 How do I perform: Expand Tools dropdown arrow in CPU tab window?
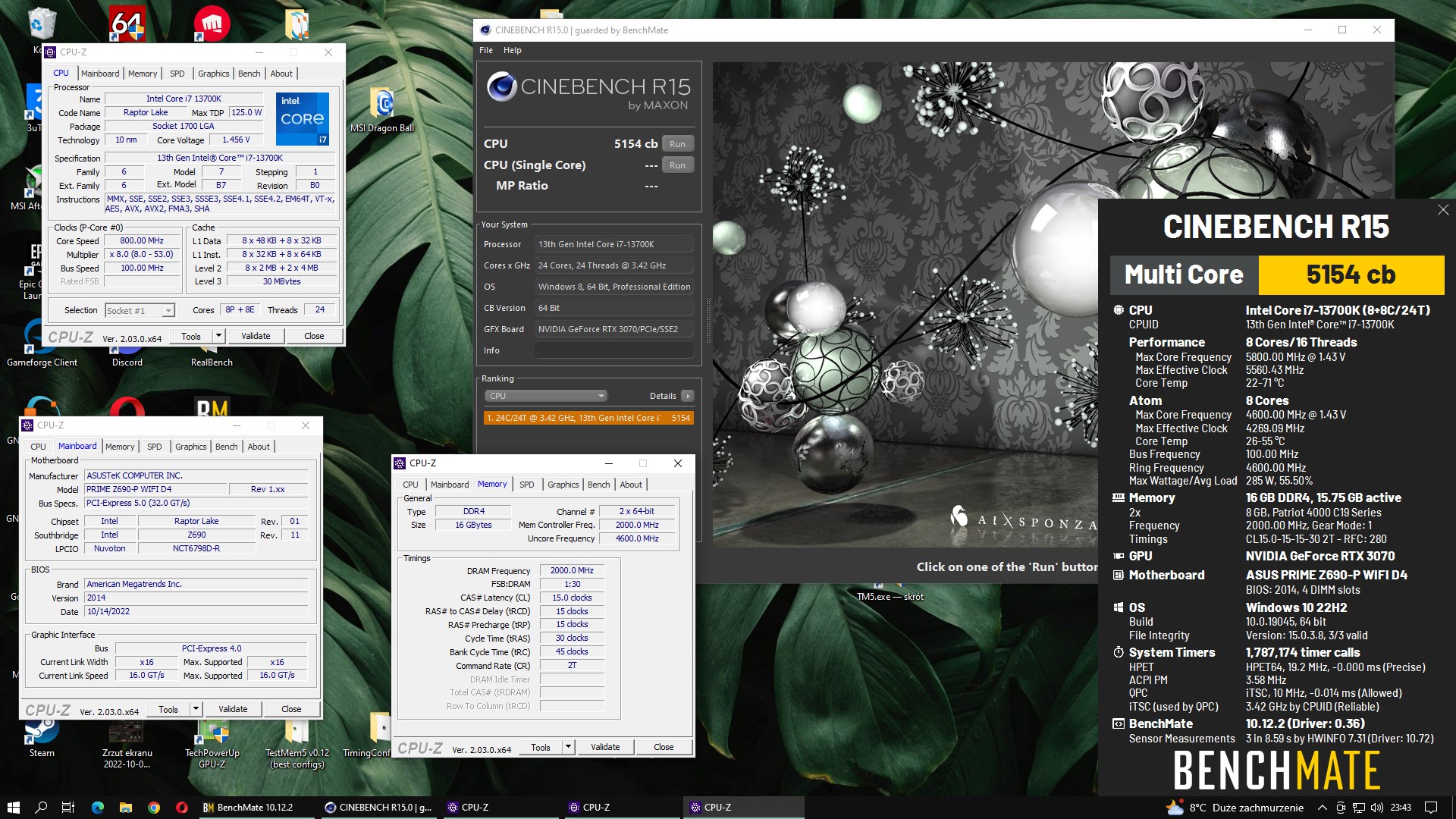click(x=218, y=336)
